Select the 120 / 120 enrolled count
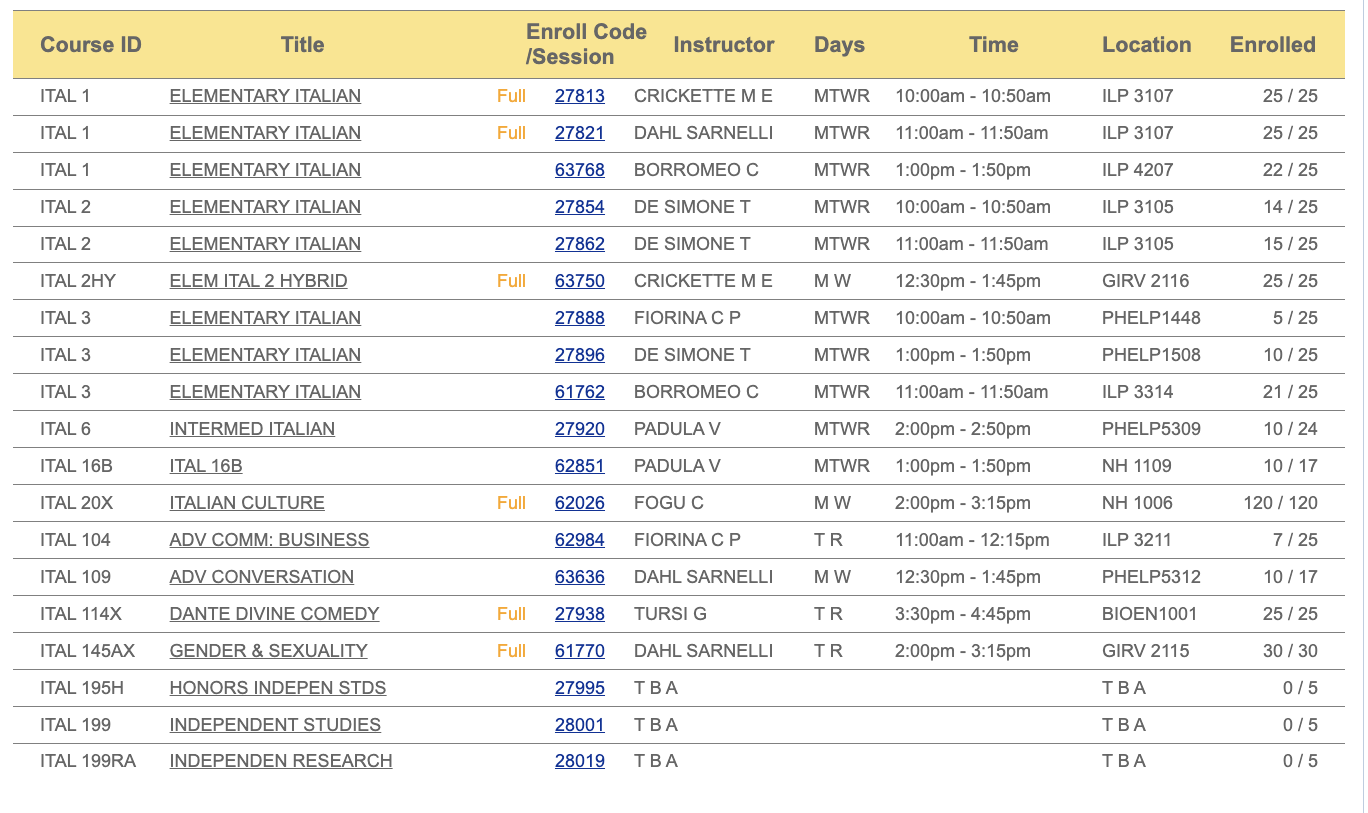 [1281, 503]
